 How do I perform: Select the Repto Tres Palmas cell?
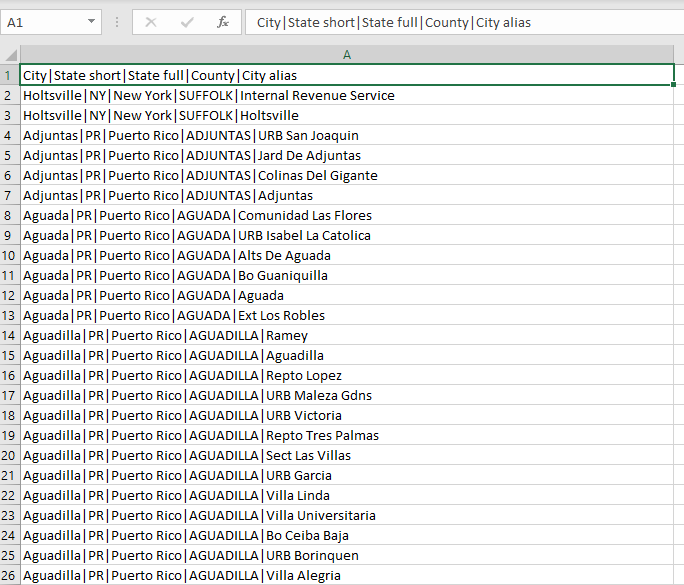point(347,435)
